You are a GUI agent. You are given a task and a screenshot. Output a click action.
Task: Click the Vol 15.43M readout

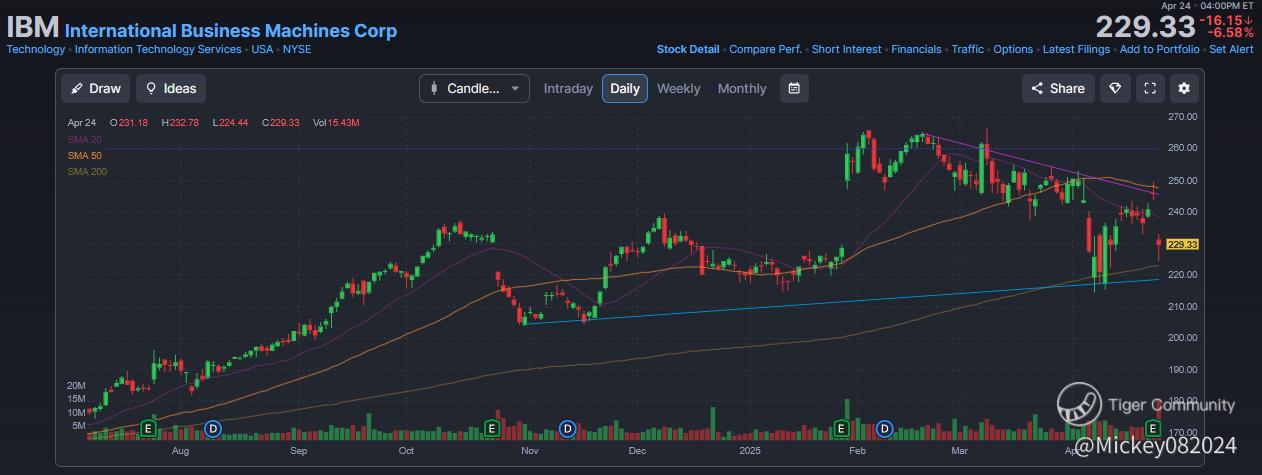pyautogui.click(x=336, y=122)
